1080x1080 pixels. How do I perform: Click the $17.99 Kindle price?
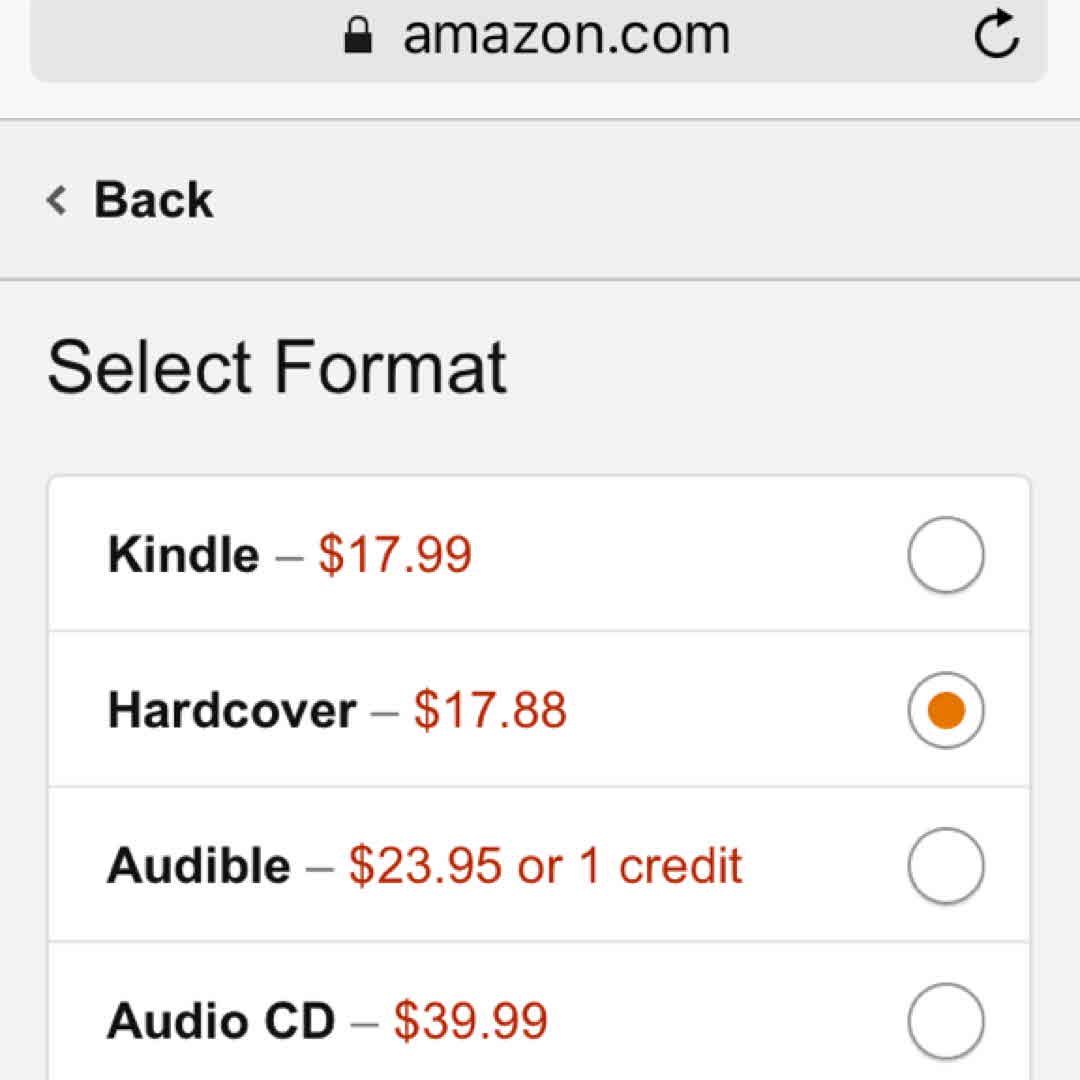point(395,555)
